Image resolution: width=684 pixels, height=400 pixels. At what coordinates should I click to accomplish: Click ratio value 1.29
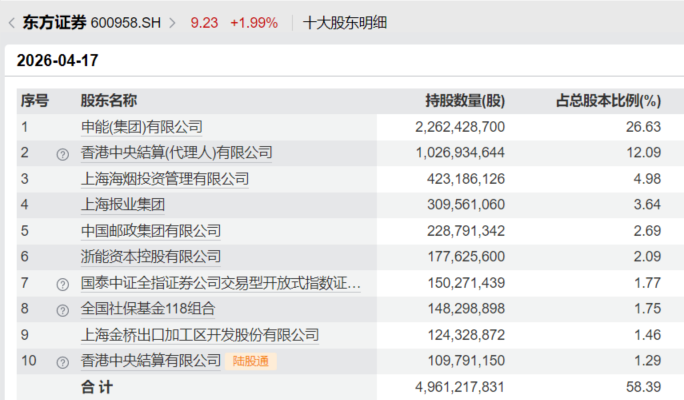coord(648,361)
